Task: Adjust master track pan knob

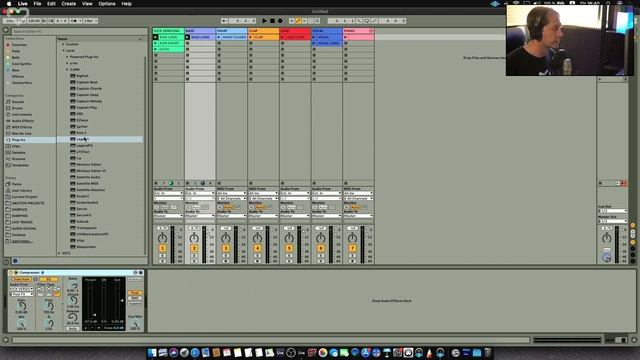Action: pos(607,238)
